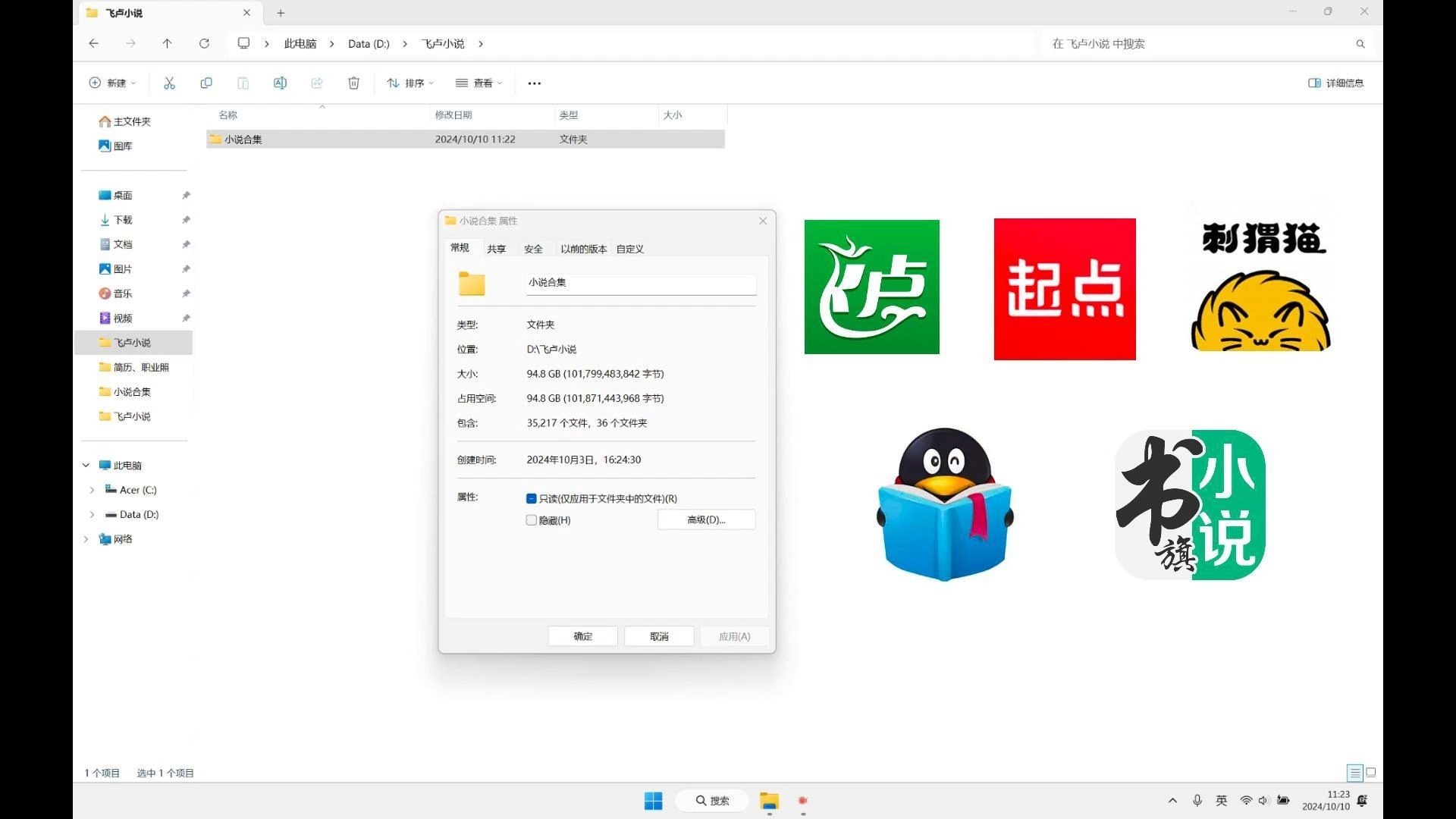Select the 小说合集 folder row in file list

466,140
